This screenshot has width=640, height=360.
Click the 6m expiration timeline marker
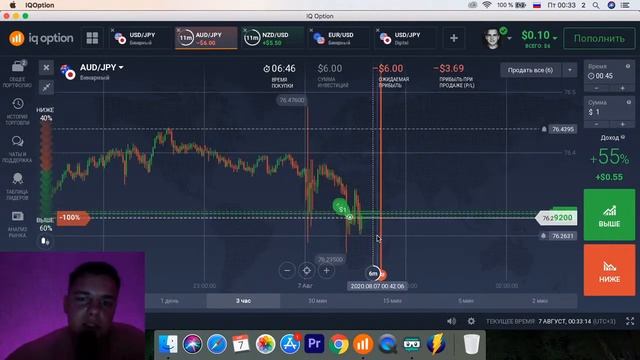point(373,273)
